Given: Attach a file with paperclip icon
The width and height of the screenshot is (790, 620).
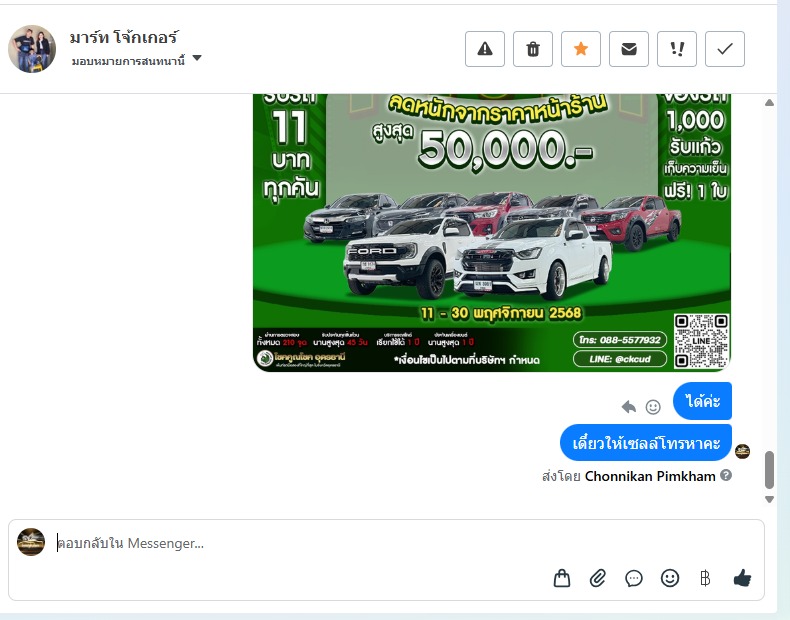Looking at the screenshot, I should 598,578.
